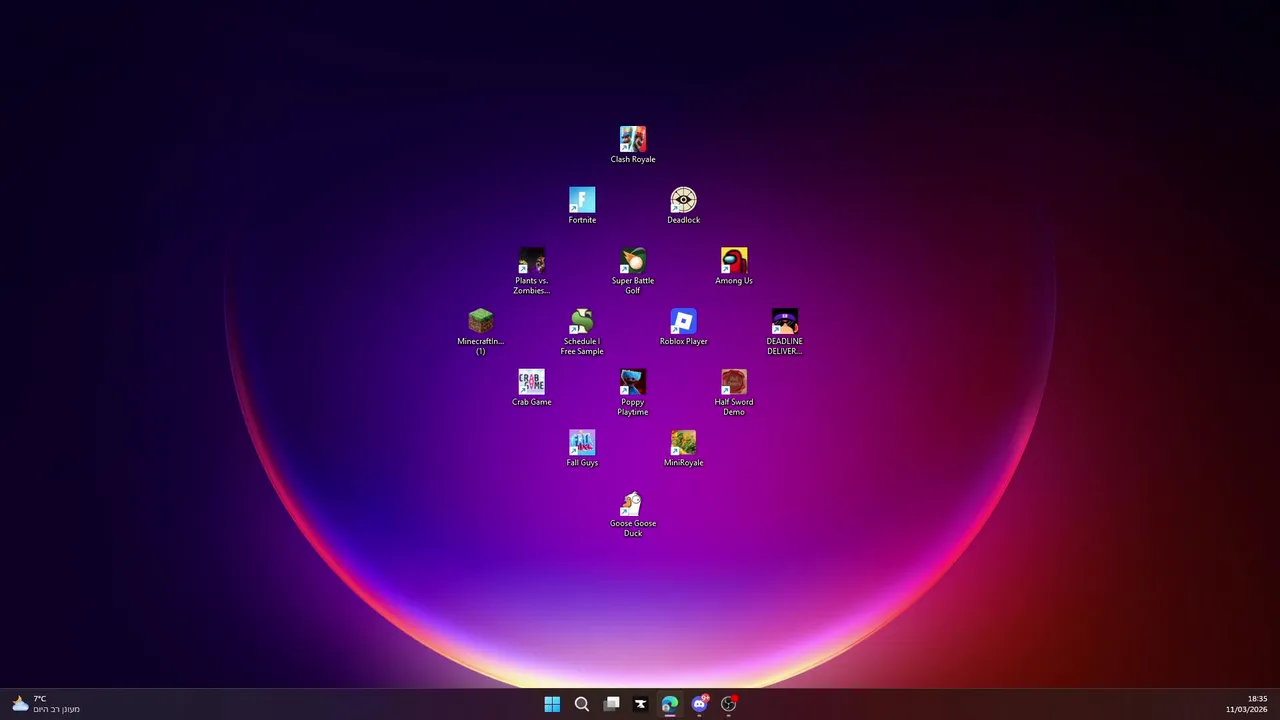Image resolution: width=1280 pixels, height=720 pixels.
Task: Select the Fall Guys desktop icon
Action: (582, 449)
